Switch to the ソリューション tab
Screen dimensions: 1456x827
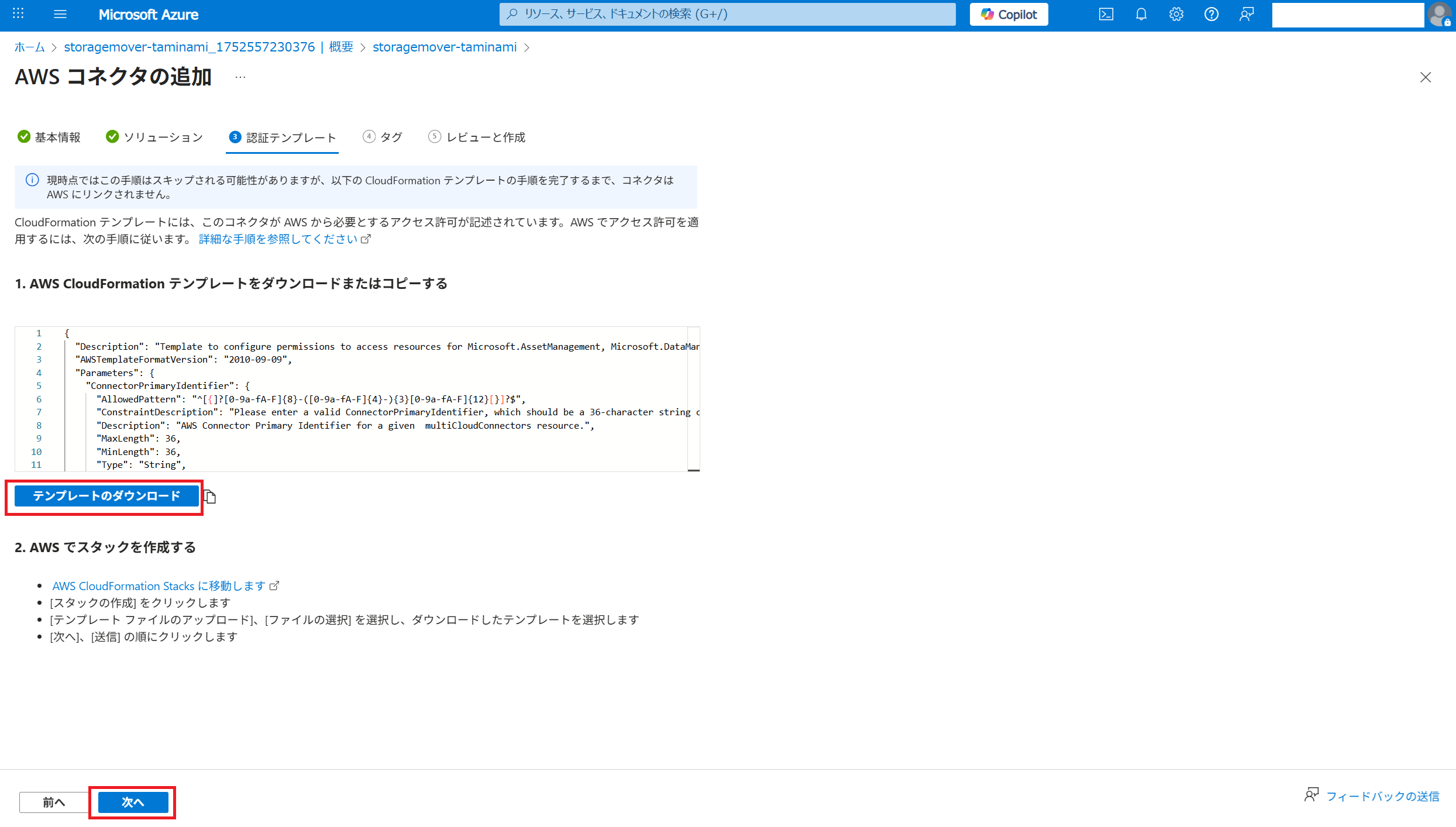point(154,137)
